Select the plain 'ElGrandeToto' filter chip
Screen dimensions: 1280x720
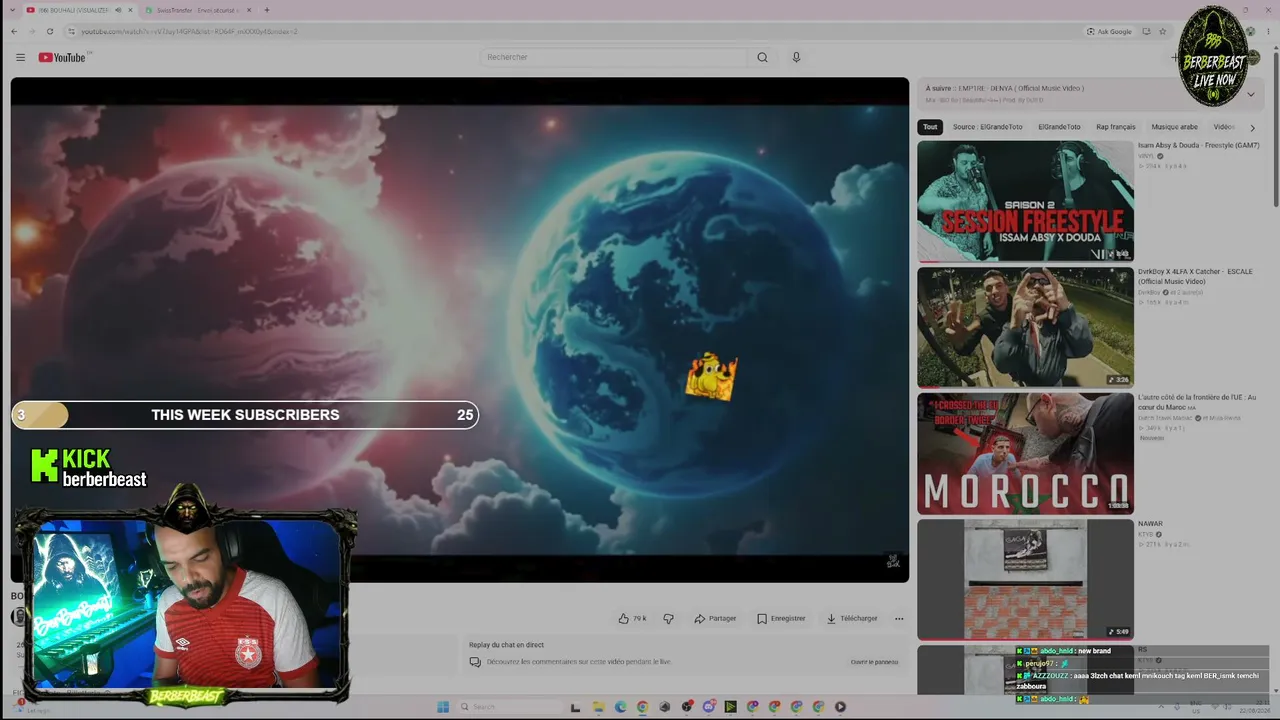[1059, 127]
